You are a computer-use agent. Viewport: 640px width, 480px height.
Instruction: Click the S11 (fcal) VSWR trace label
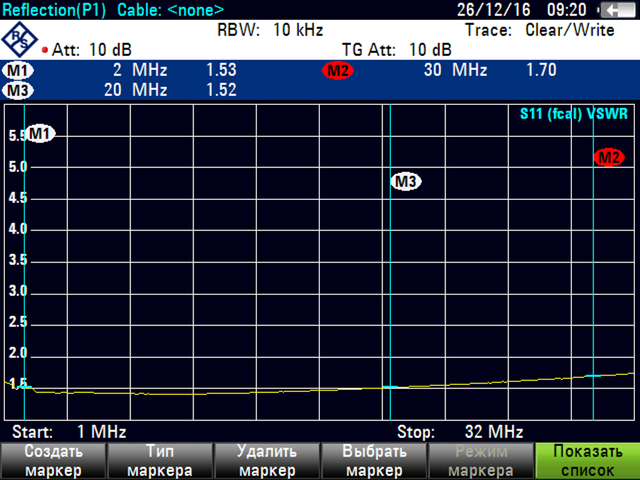click(575, 115)
